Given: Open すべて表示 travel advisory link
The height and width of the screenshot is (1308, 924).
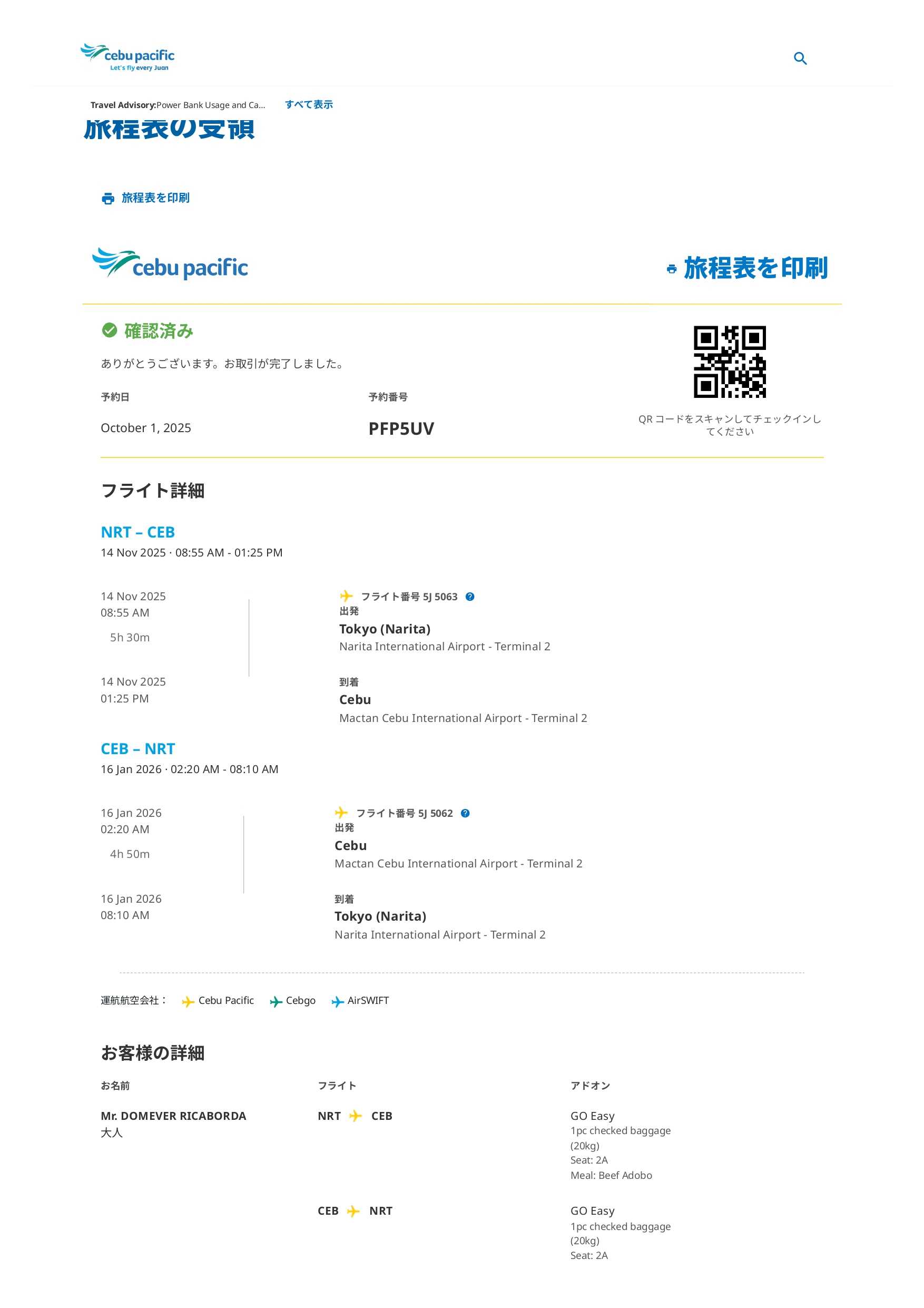Looking at the screenshot, I should click(x=309, y=104).
